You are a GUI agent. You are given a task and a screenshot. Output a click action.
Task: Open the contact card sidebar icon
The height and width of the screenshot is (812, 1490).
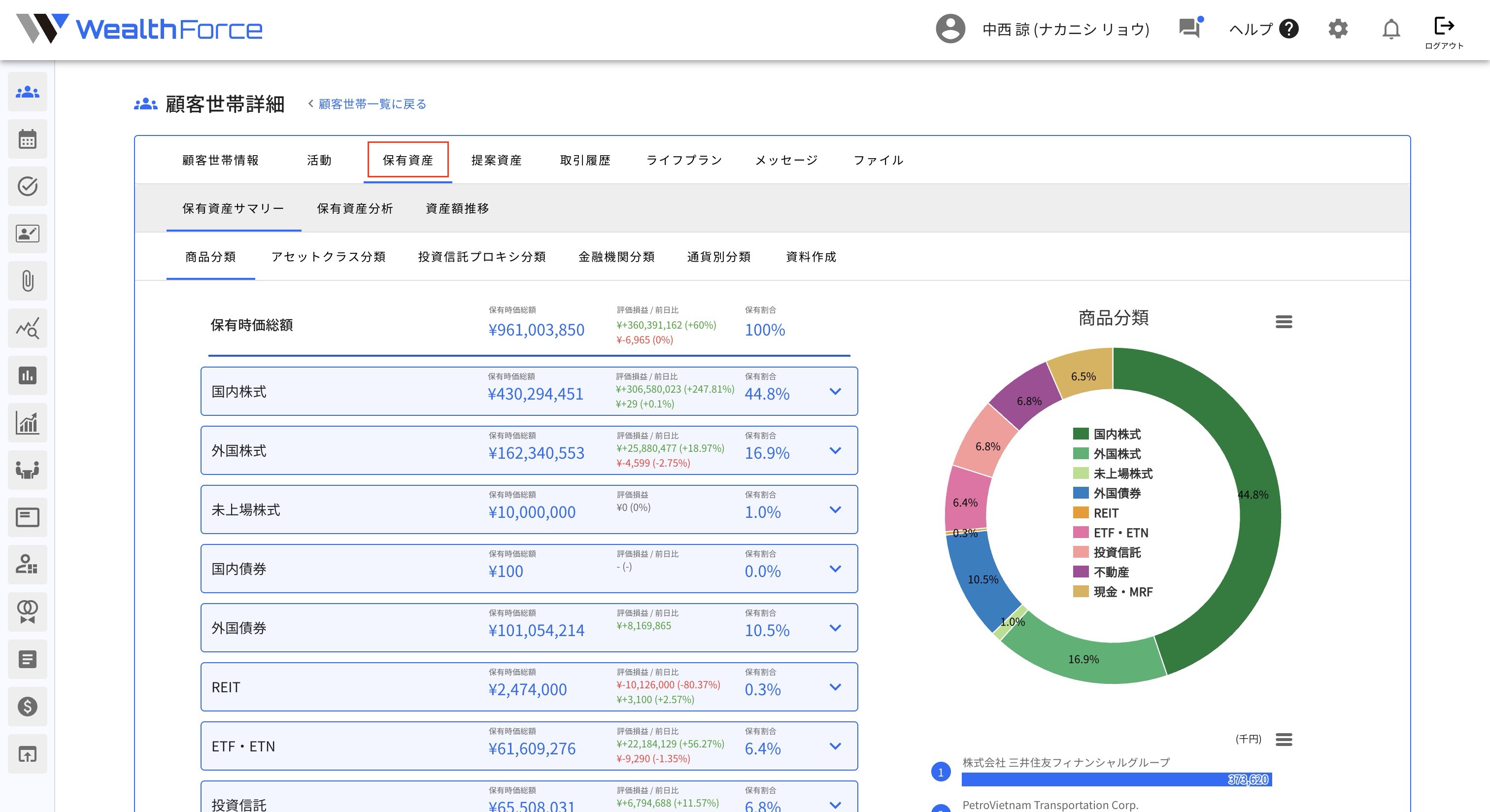tap(27, 234)
